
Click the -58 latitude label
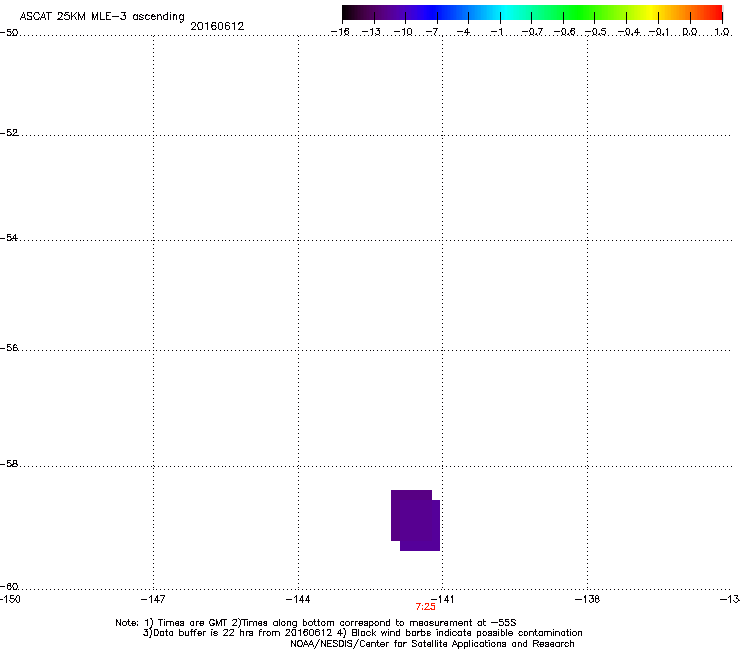coord(9,464)
